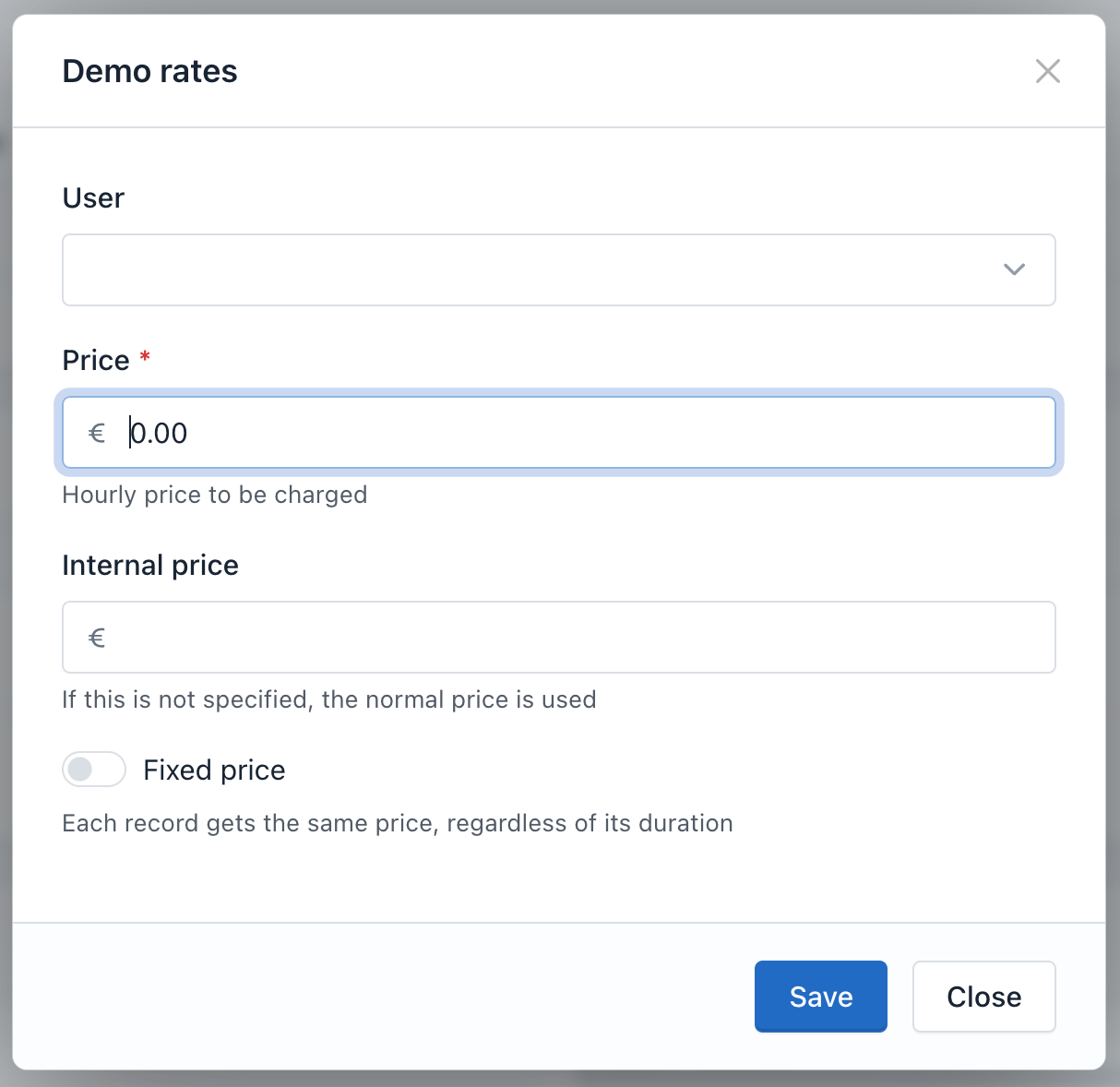Screen dimensions: 1120x1087
Task: Click the Close button
Action: coord(983,997)
